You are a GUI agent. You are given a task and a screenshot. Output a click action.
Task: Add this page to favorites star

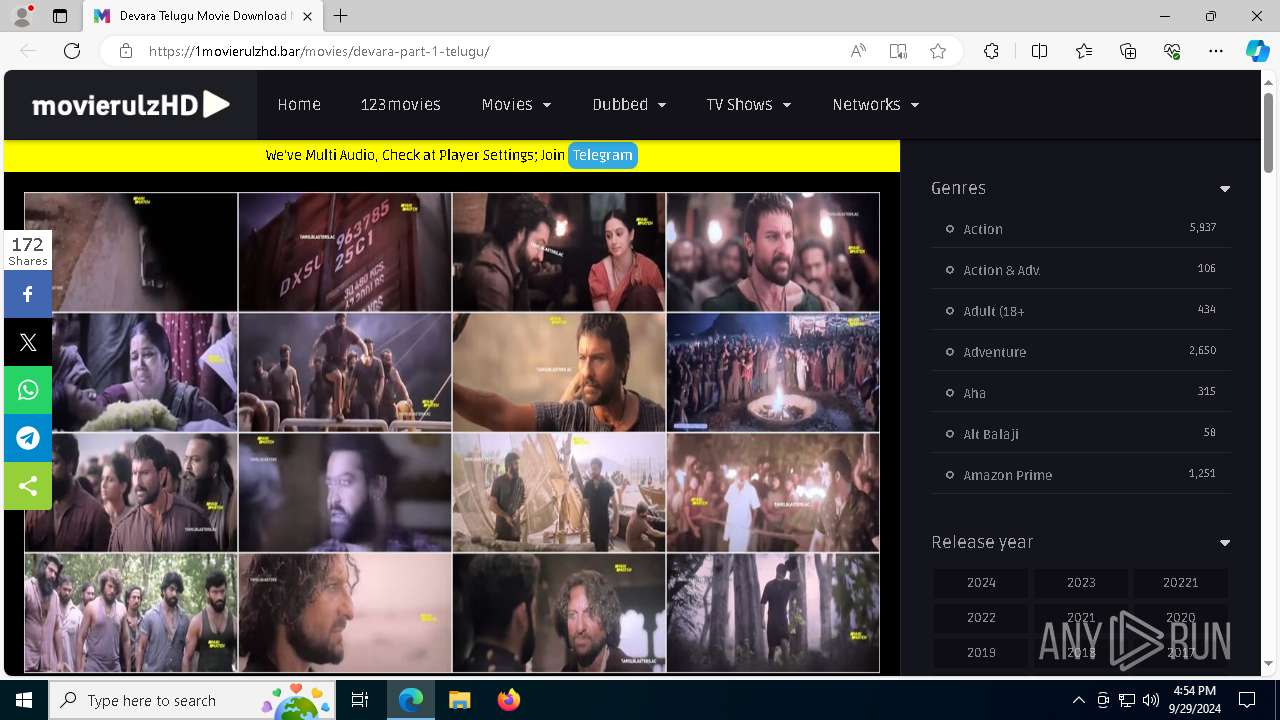[x=938, y=51]
